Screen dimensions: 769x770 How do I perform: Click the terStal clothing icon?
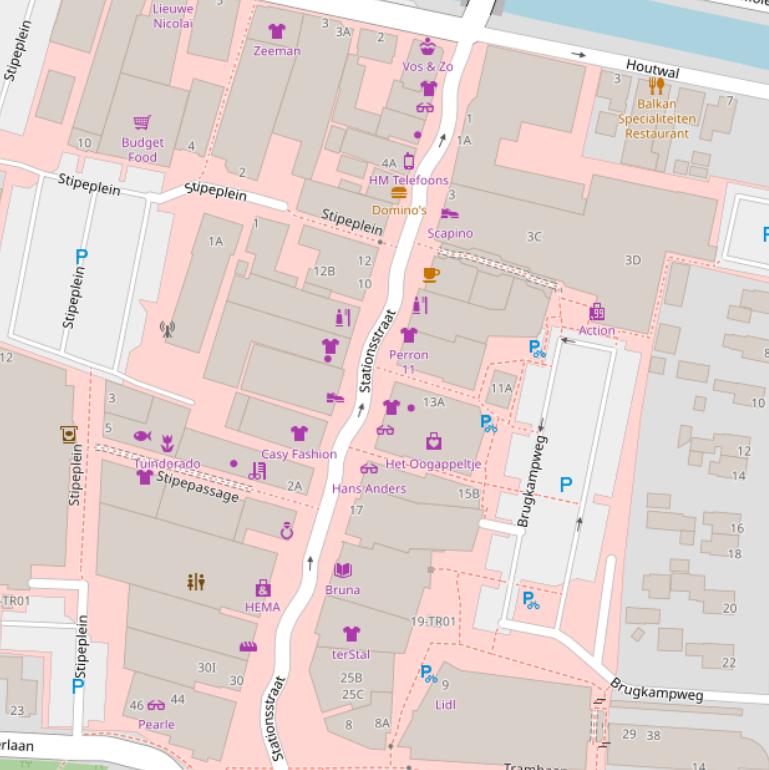tap(351, 634)
